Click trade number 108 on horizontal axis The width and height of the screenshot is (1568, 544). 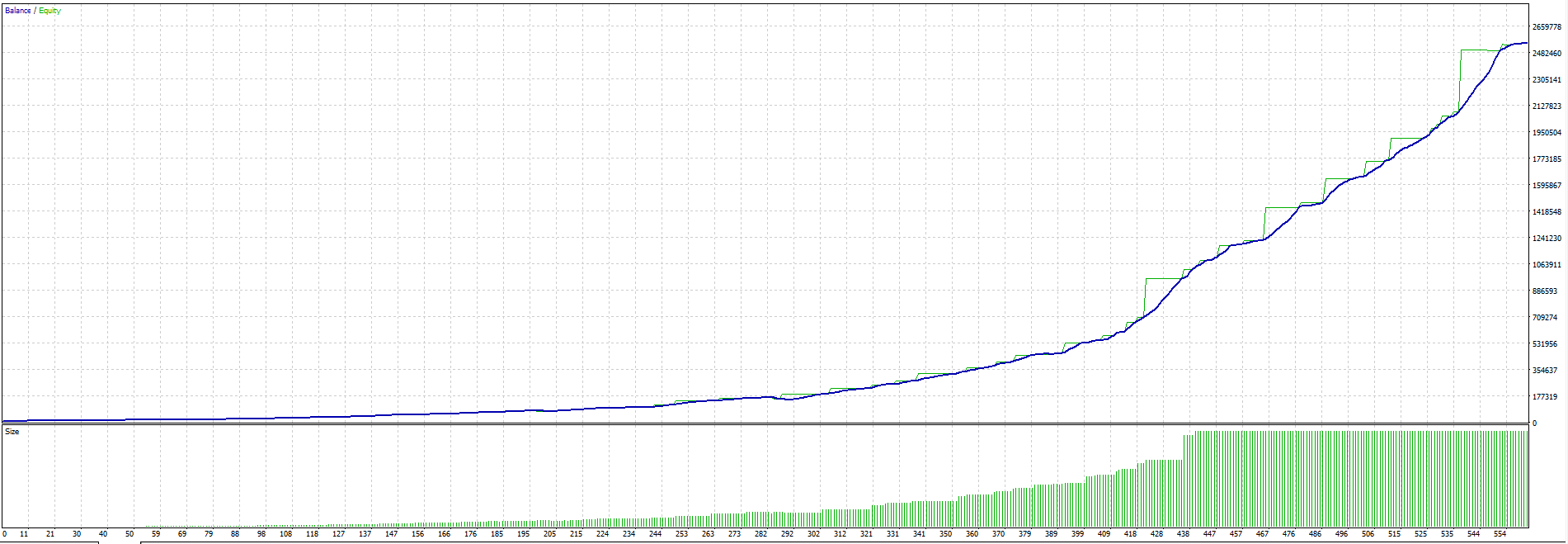pyautogui.click(x=285, y=534)
